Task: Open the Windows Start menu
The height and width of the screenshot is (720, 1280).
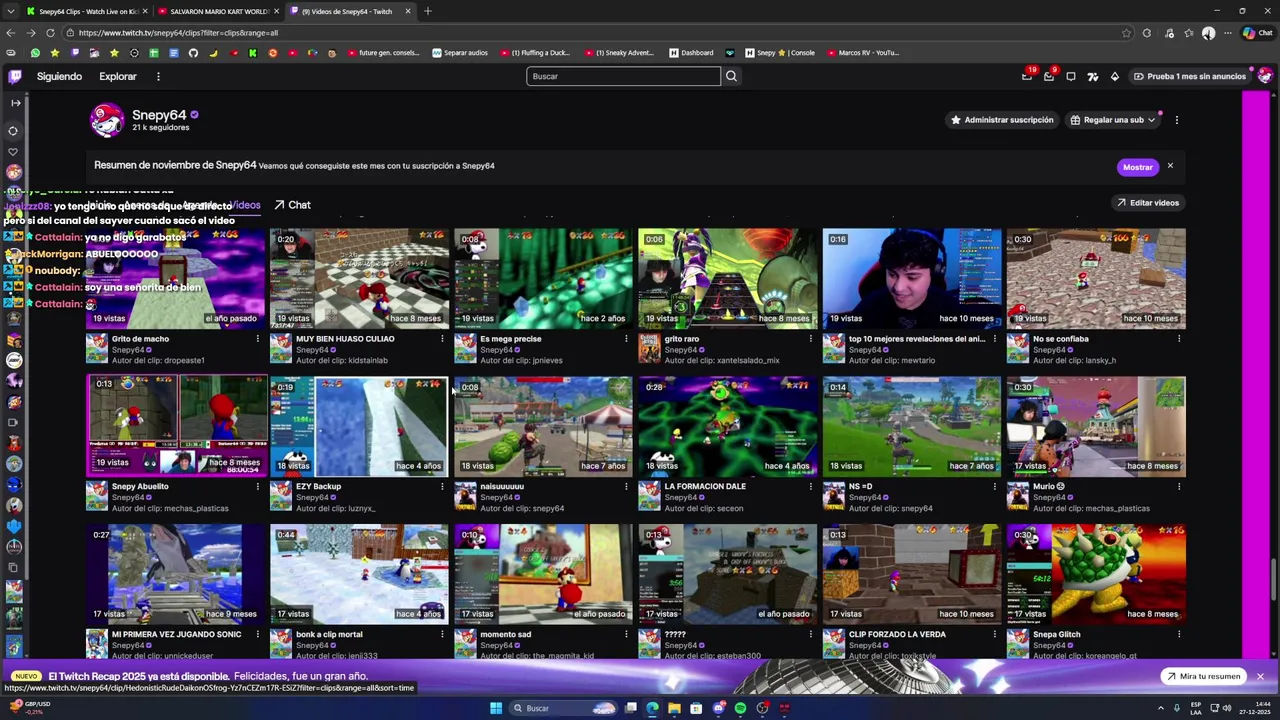Action: point(495,708)
